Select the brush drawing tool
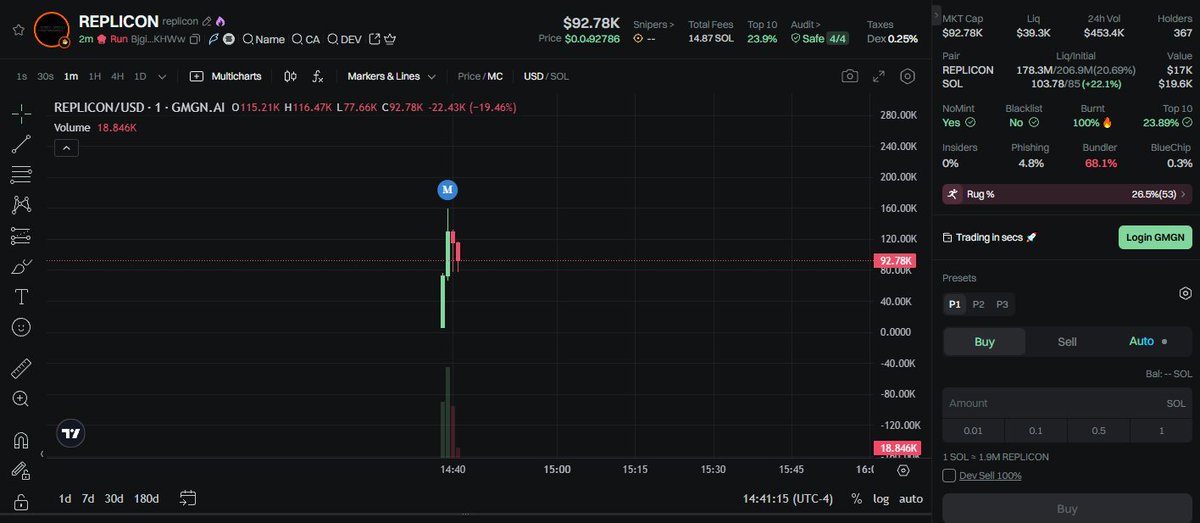Screen dimensions: 1200x523 [x=21, y=267]
